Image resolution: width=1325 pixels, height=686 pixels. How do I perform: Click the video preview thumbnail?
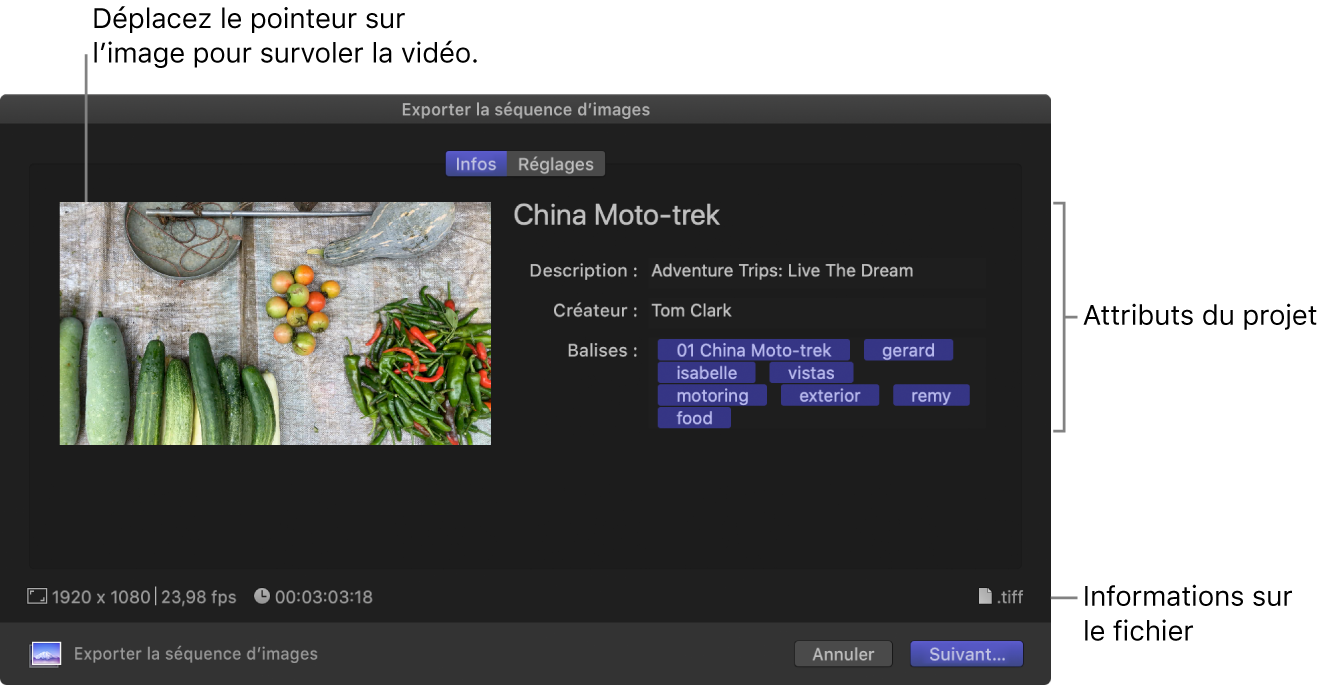tap(275, 322)
